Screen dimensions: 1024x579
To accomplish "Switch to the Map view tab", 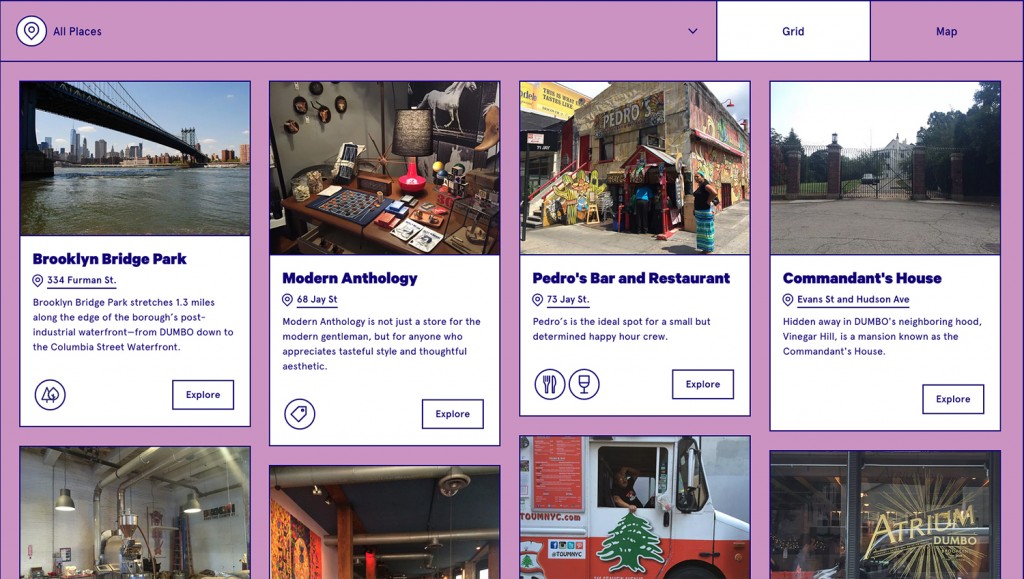I will coord(946,31).
